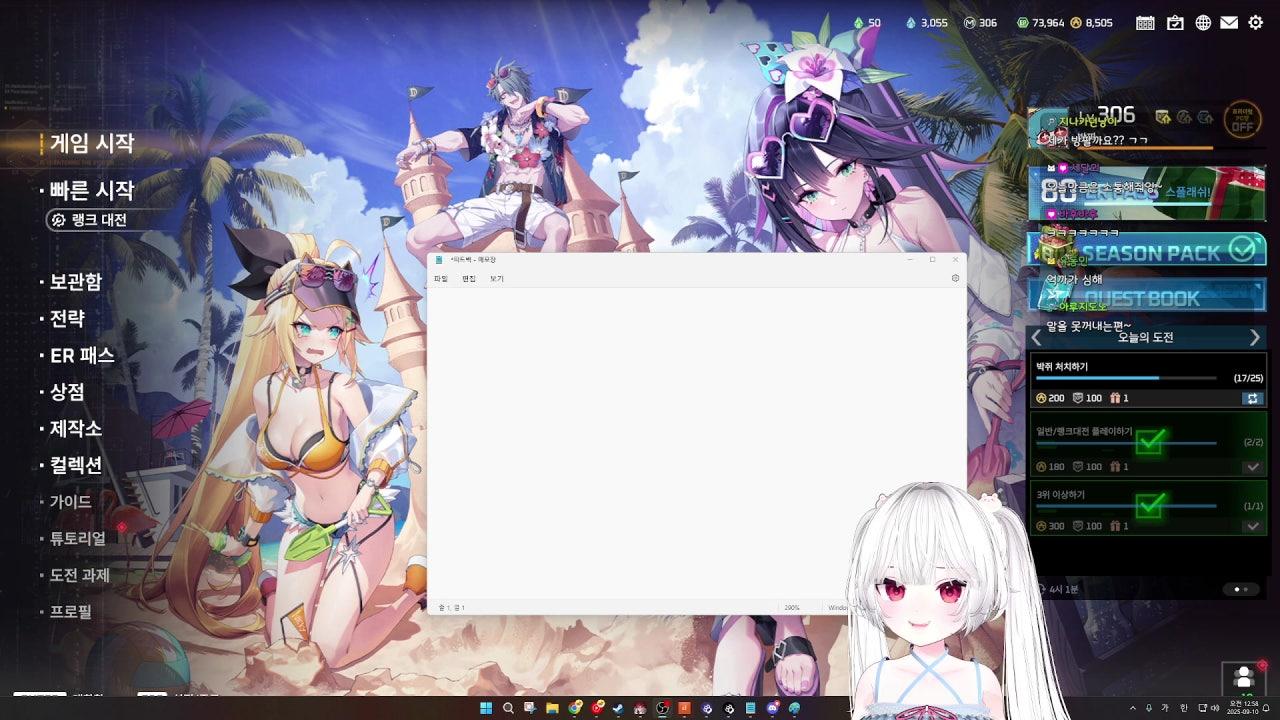Screen dimensions: 1280x720
Task: Click Notepad's 200% zoom level
Action: click(x=792, y=607)
